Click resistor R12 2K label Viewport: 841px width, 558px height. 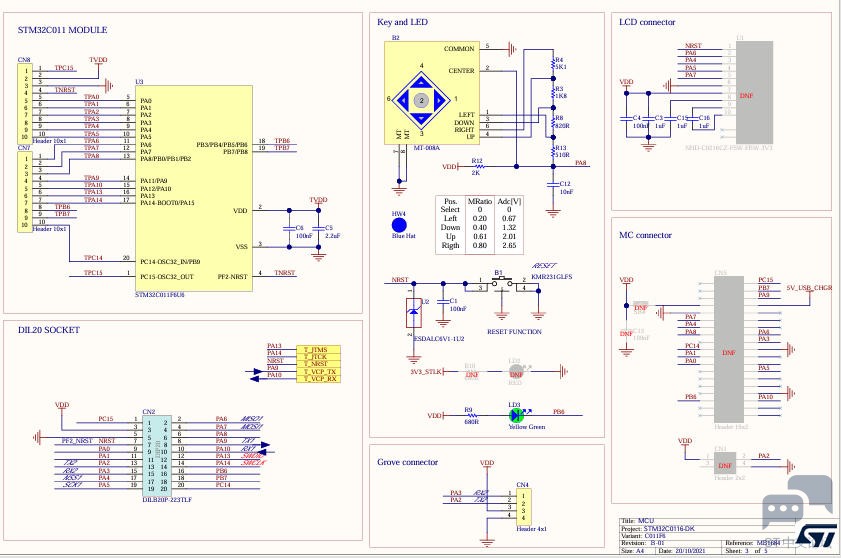click(x=476, y=167)
